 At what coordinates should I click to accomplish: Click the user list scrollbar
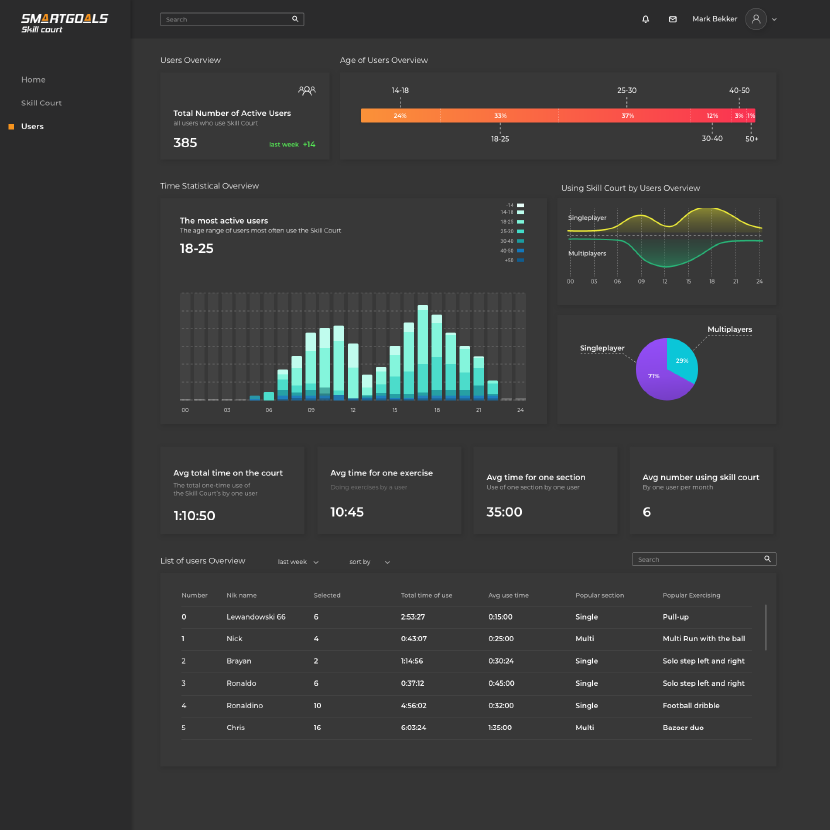[765, 627]
